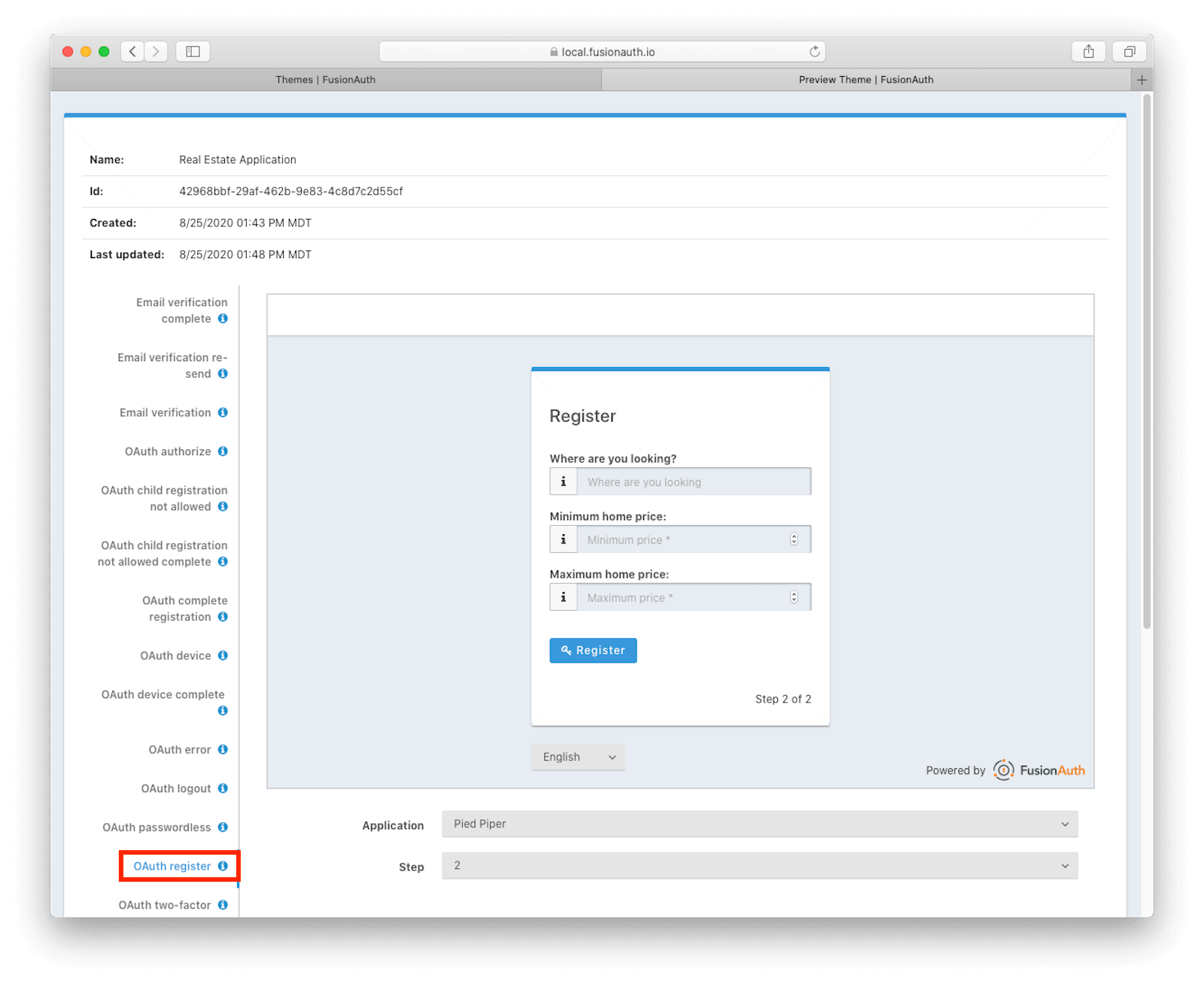Image resolution: width=1204 pixels, height=984 pixels.
Task: Select the OAuth authorize template
Action: (168, 451)
